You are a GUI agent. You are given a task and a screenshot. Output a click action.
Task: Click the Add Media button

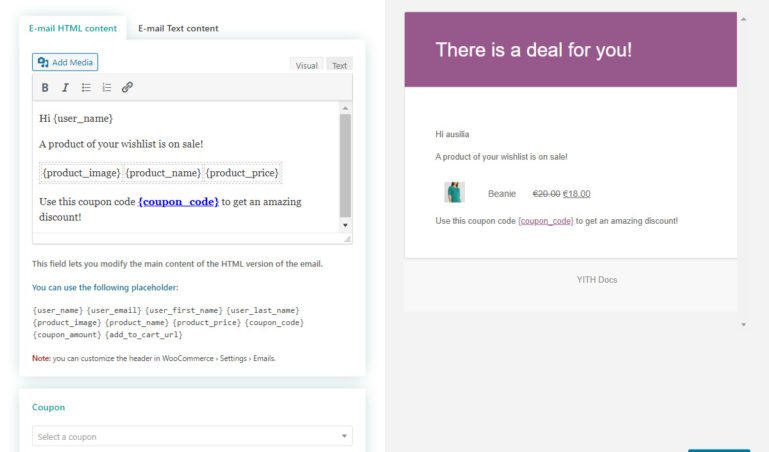(x=65, y=62)
